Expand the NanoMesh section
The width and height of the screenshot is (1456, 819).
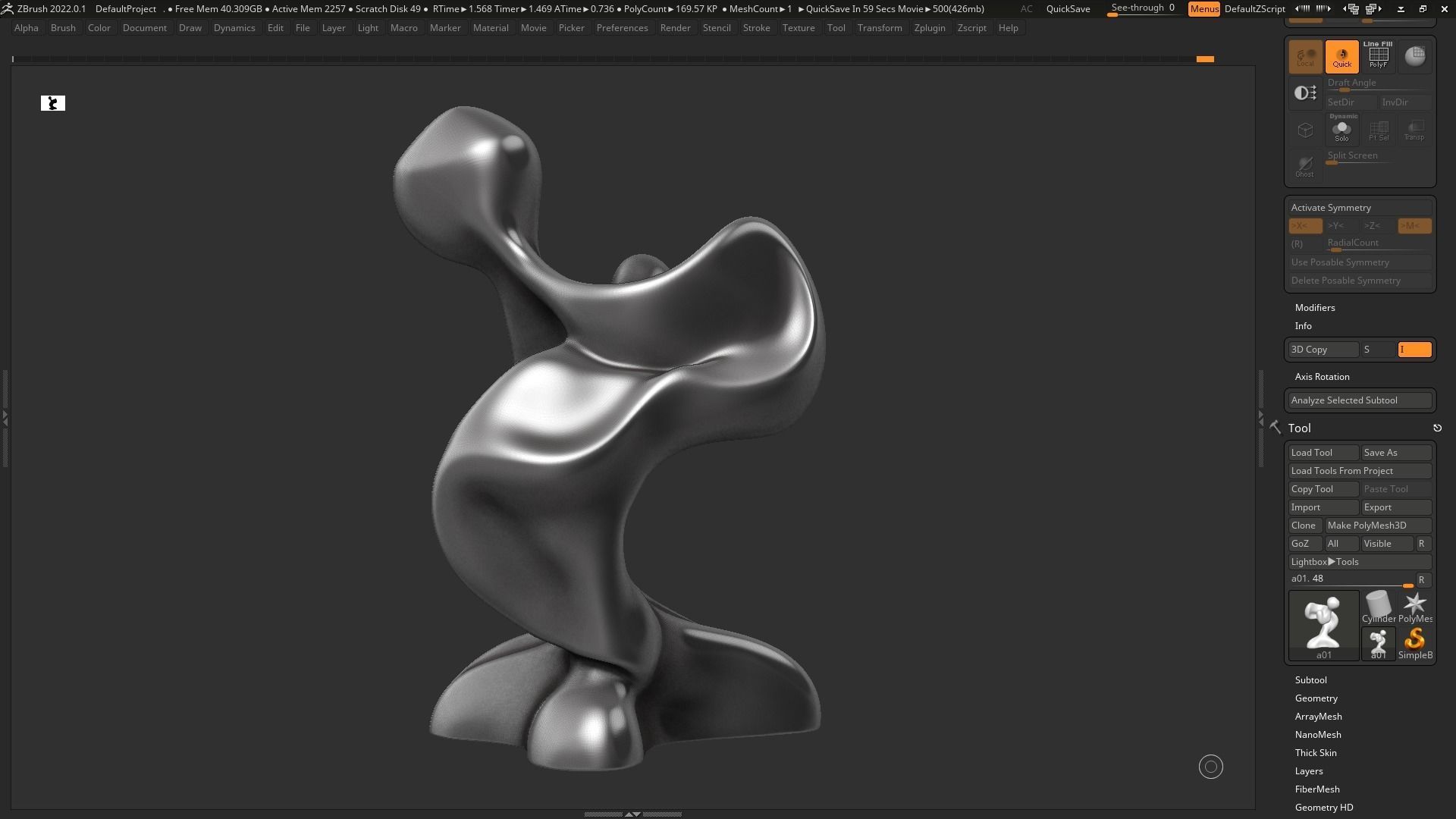click(x=1318, y=735)
